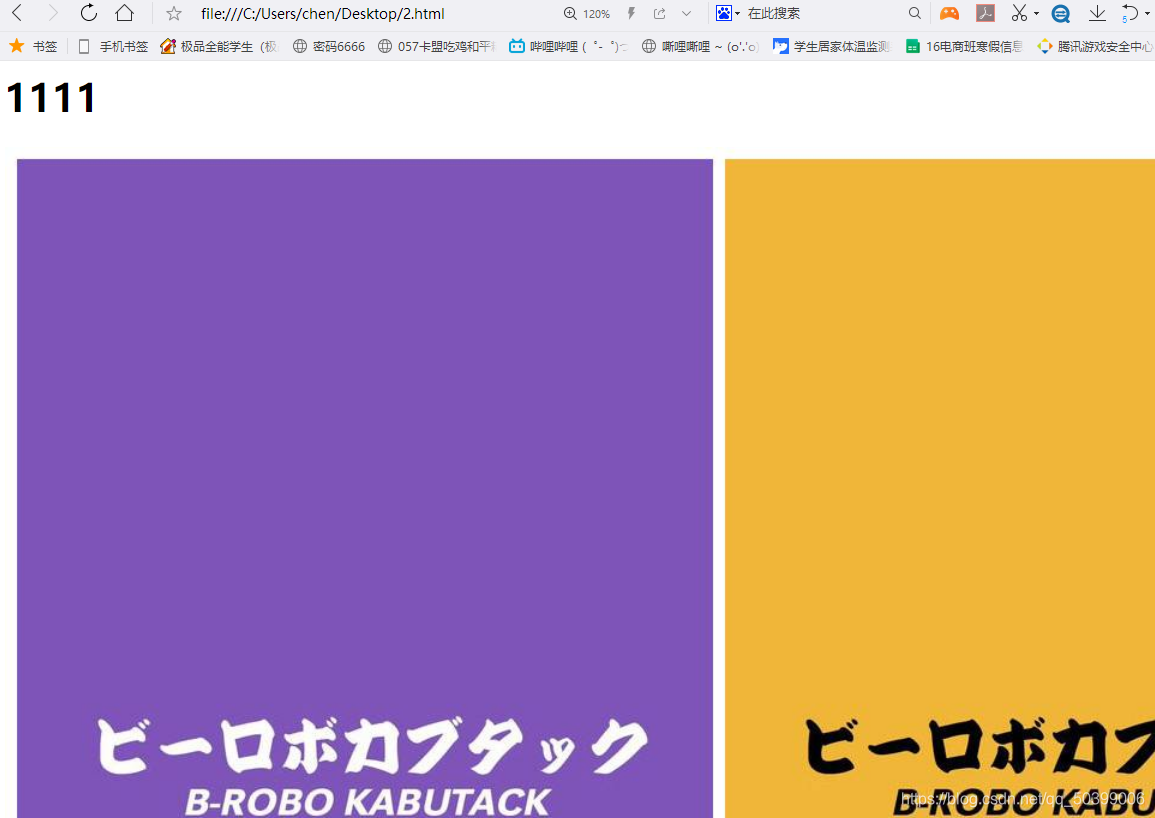The width and height of the screenshot is (1155, 818).
Task: Click the search magnifier icon
Action: (915, 13)
